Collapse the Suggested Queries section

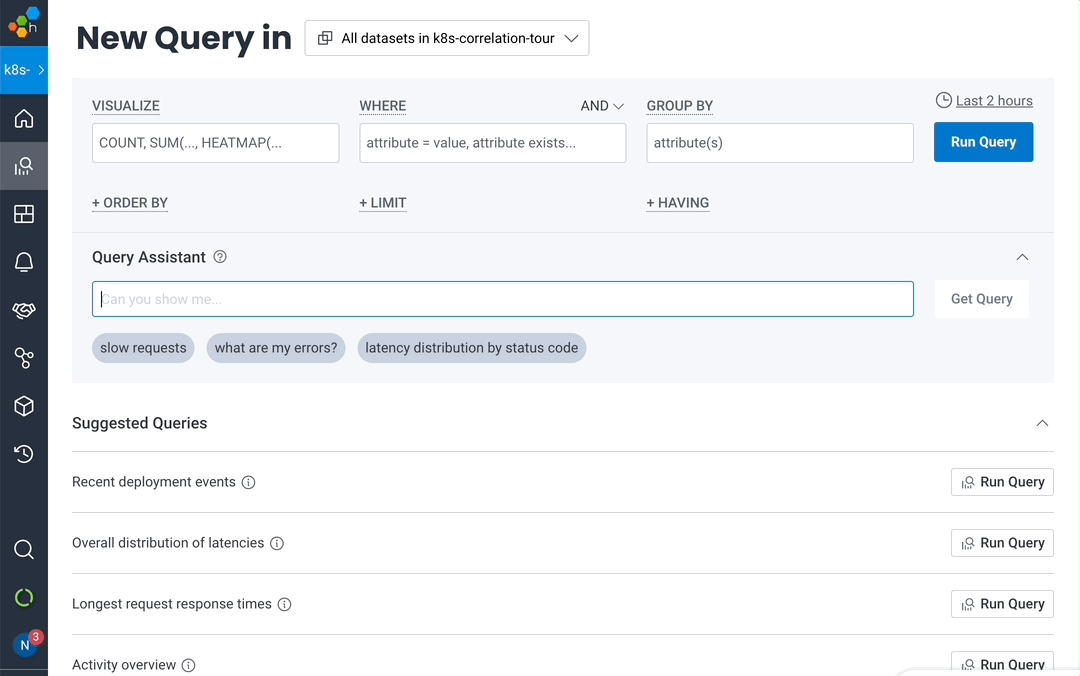[x=1042, y=423]
